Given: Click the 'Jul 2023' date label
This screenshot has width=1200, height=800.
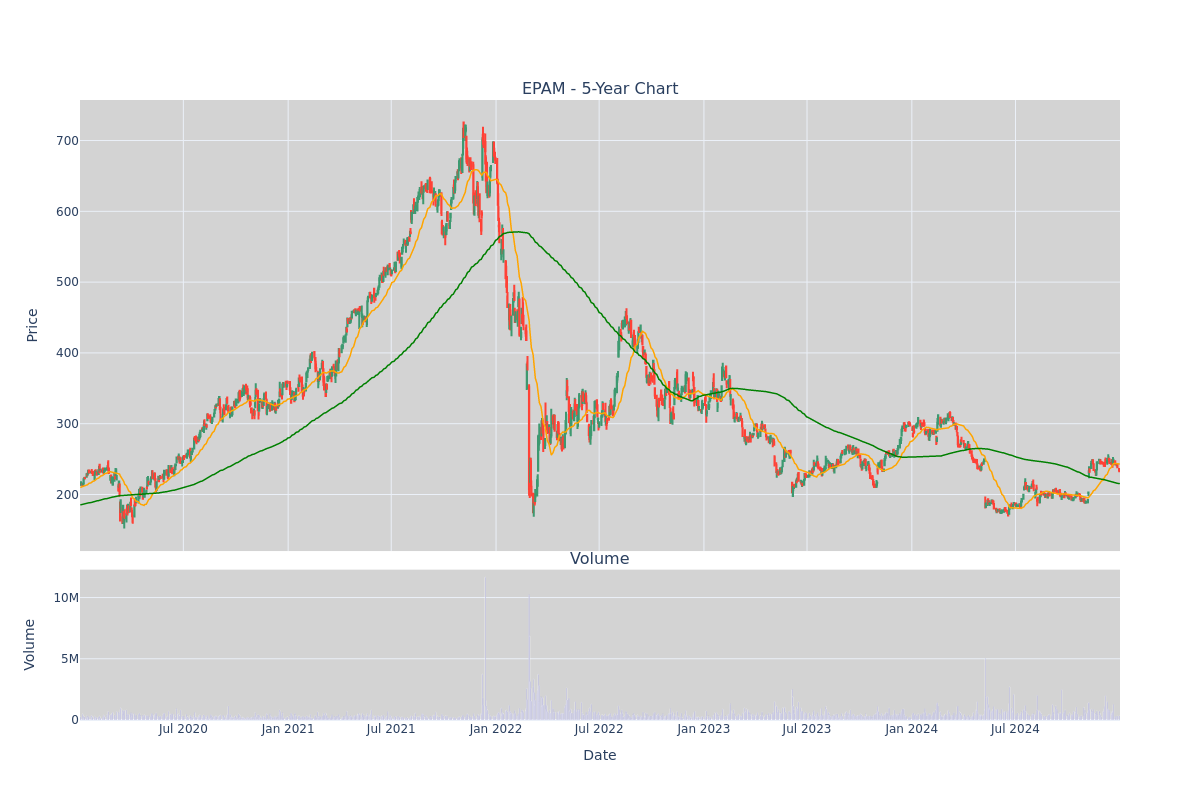Looking at the screenshot, I should [x=807, y=729].
